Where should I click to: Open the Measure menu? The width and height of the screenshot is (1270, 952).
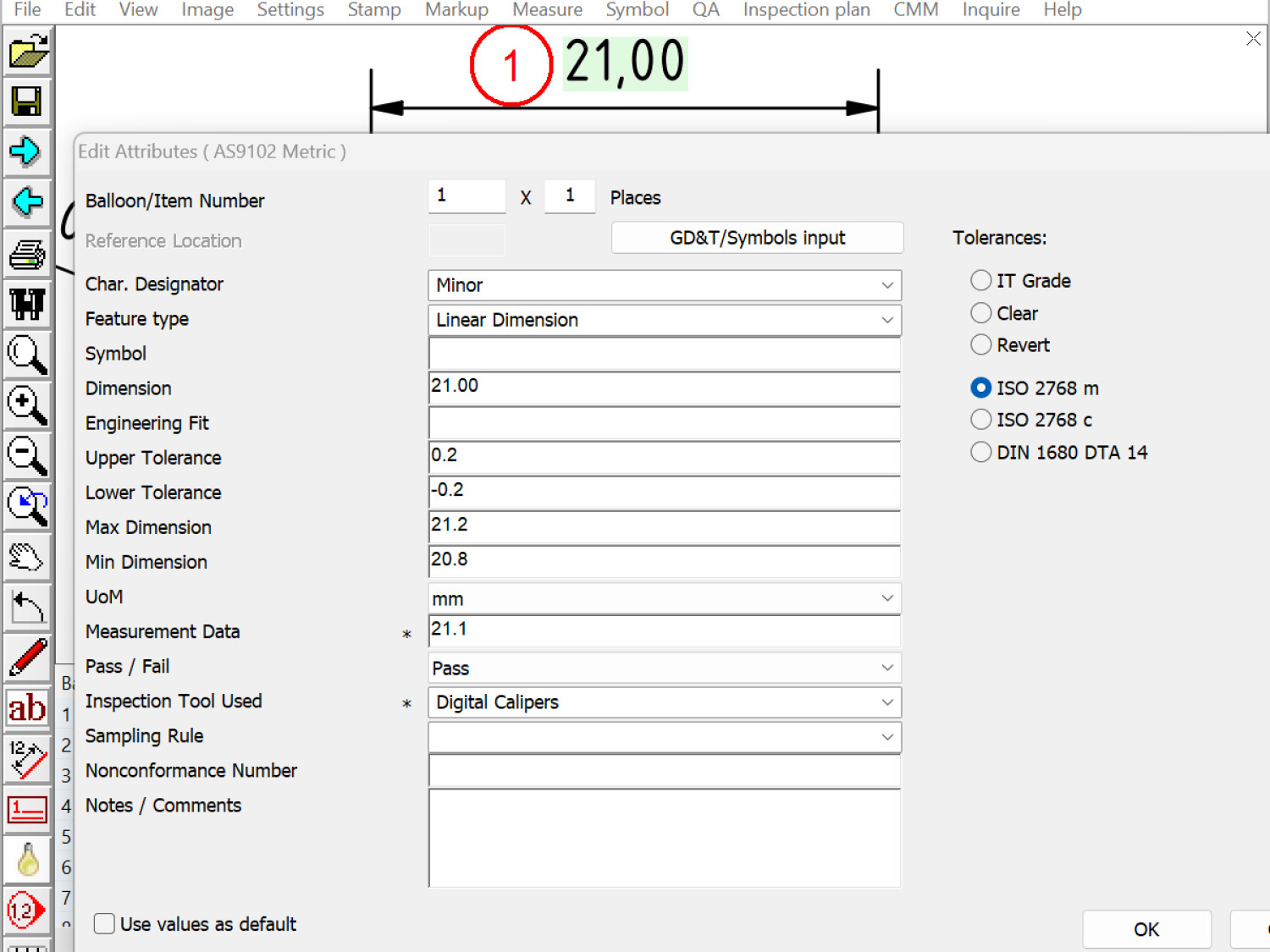tap(547, 9)
